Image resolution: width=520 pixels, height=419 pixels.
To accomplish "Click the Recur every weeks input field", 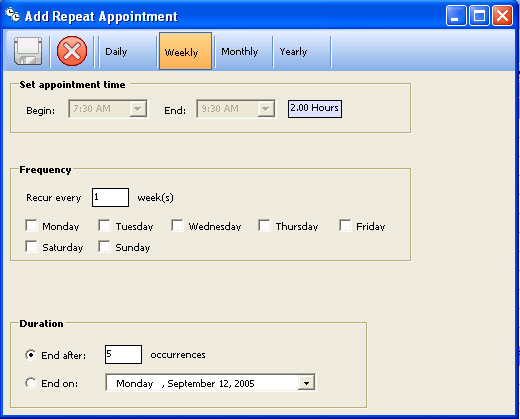I will (x=110, y=197).
